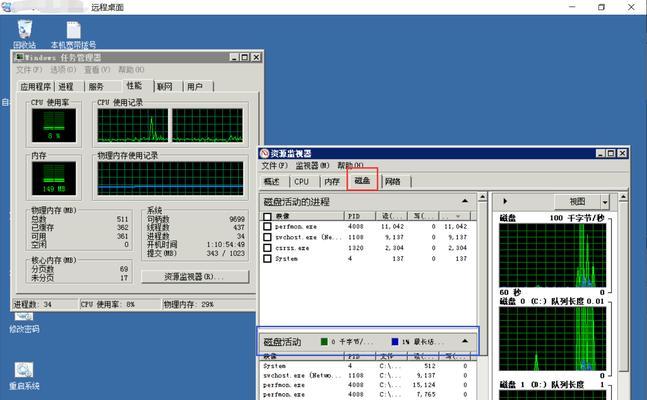Open Task Manager 帮助(H) menu
Image resolution: width=647 pixels, height=400 pixels.
[131, 70]
